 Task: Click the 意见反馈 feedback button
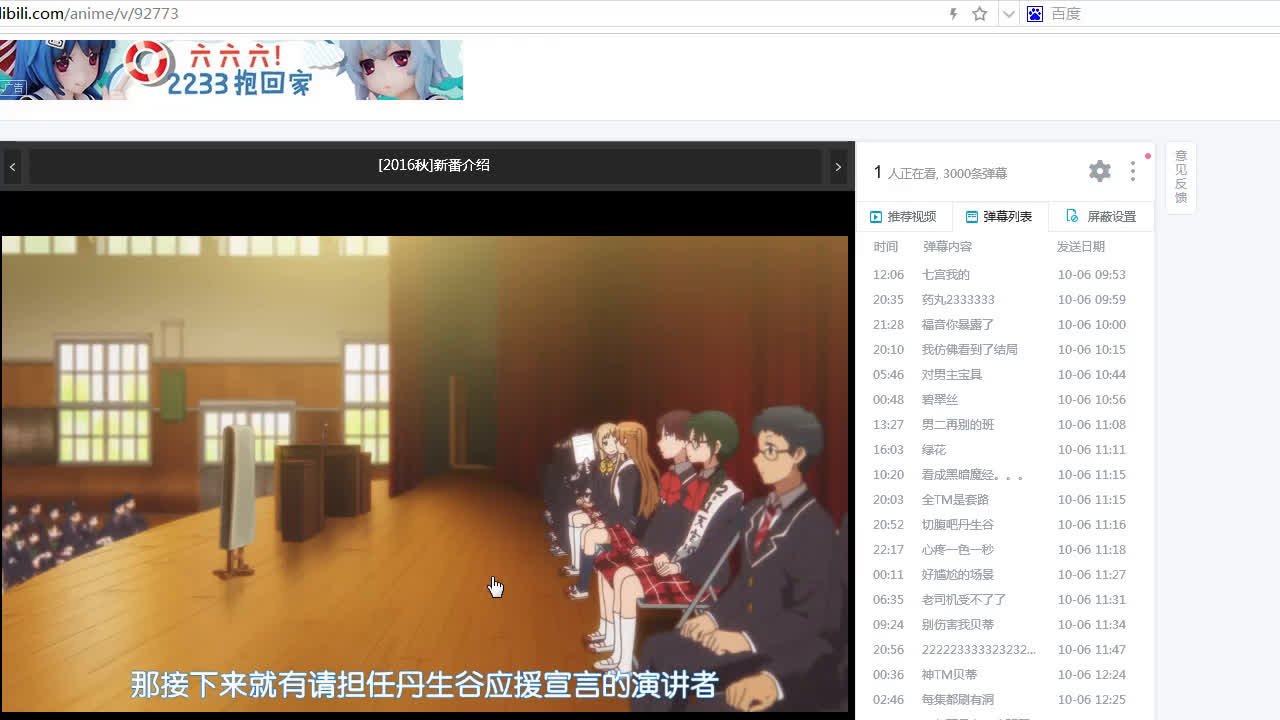click(1181, 177)
